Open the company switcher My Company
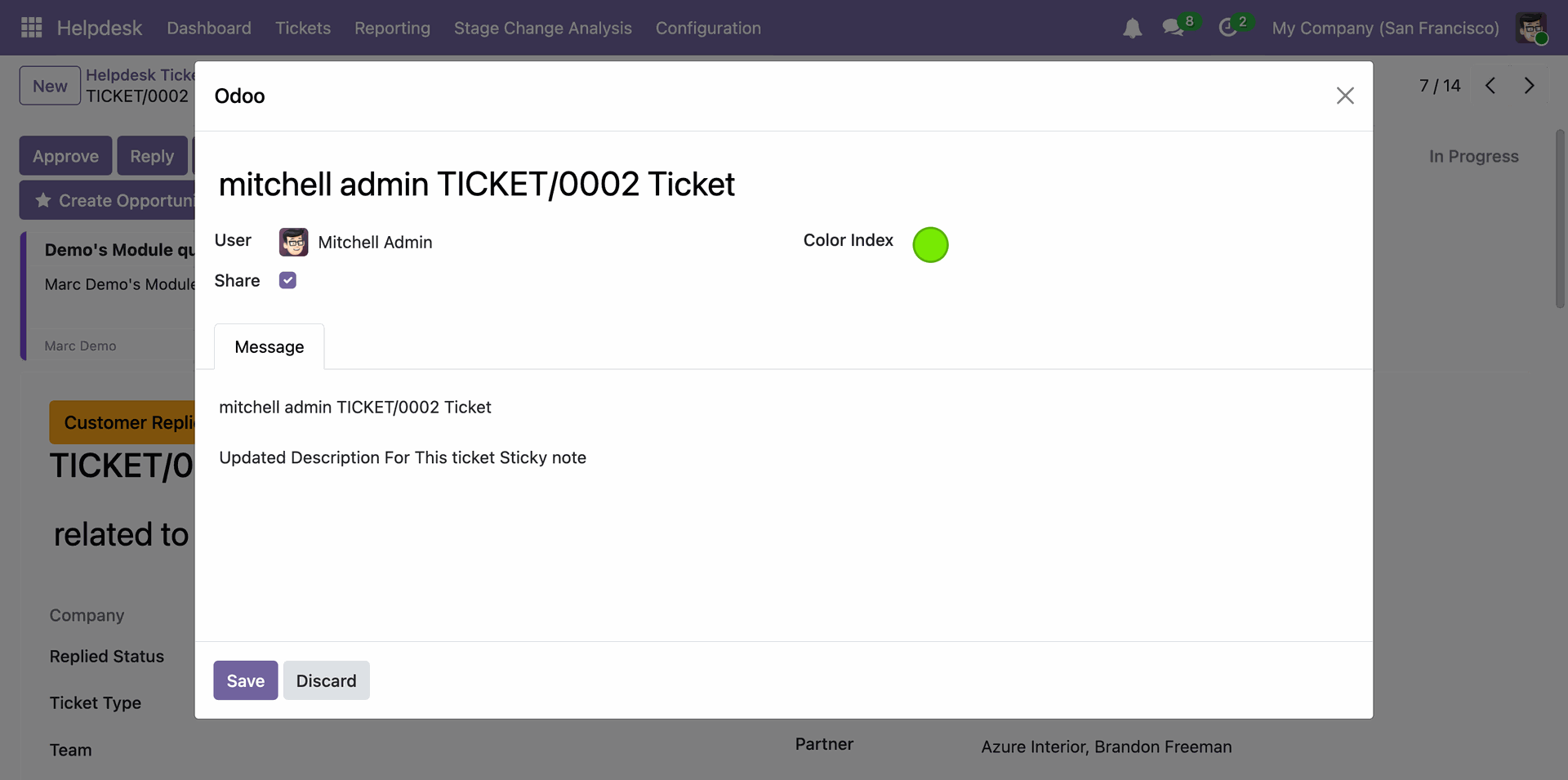Viewport: 1568px width, 780px height. tap(1385, 28)
